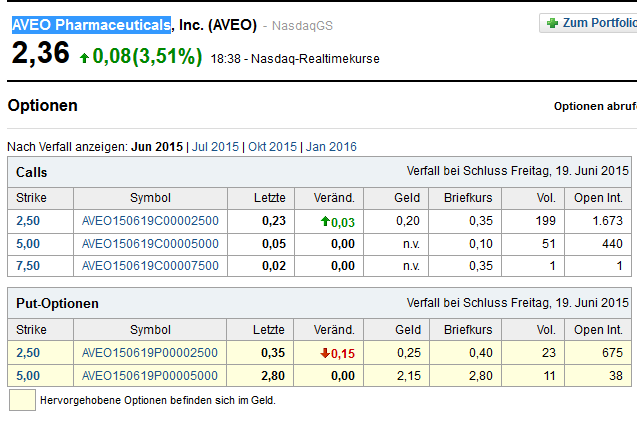This screenshot has width=637, height=421.
Task: Click the green plus Zum Portfolio icon
Action: click(553, 23)
